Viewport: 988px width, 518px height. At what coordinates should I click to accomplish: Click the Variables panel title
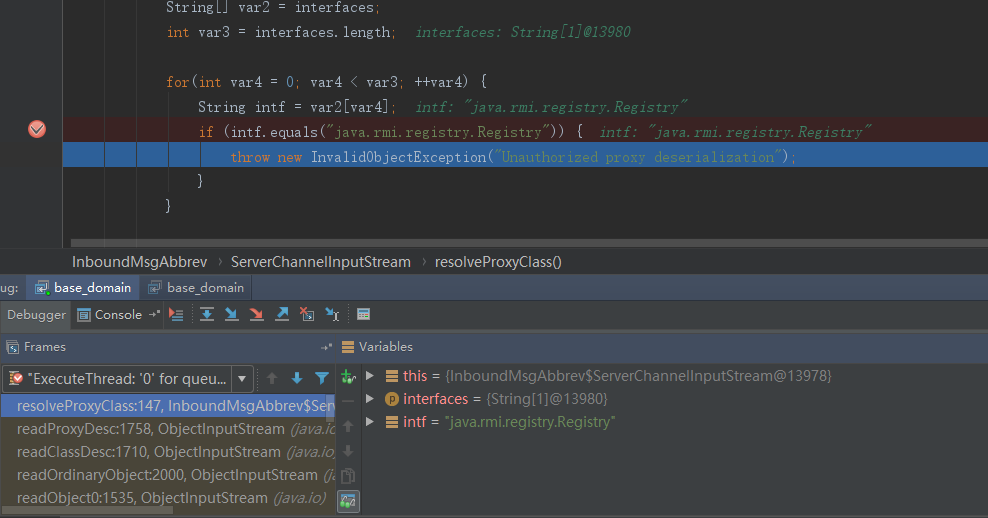coord(386,347)
